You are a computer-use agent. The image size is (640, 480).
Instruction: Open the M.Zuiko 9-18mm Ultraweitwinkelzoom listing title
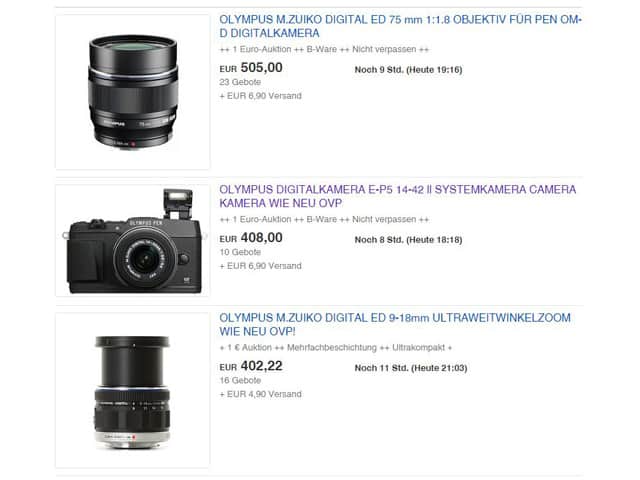click(x=395, y=324)
